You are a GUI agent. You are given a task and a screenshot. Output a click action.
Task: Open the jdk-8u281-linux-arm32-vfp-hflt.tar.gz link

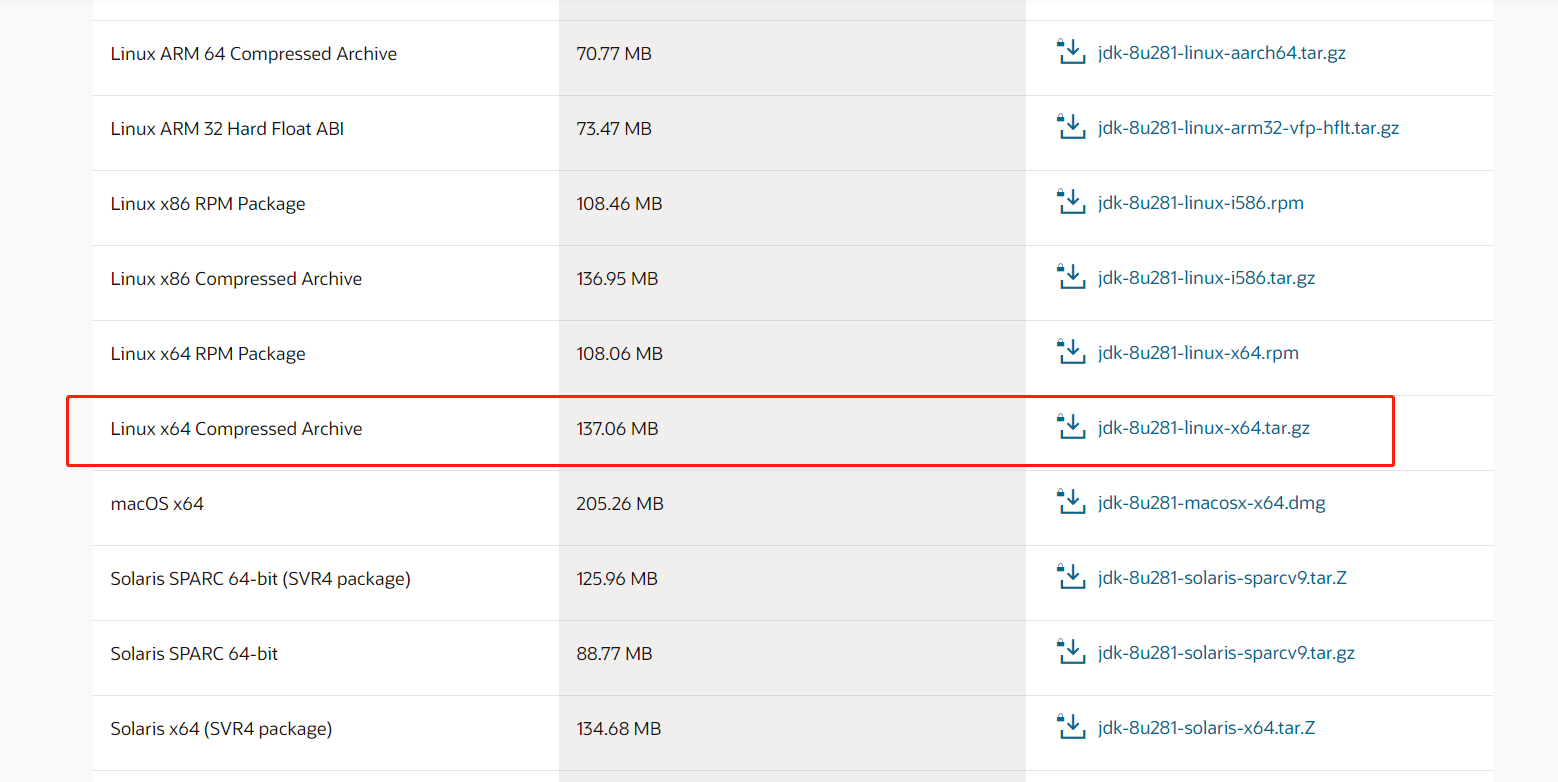pyautogui.click(x=1248, y=128)
